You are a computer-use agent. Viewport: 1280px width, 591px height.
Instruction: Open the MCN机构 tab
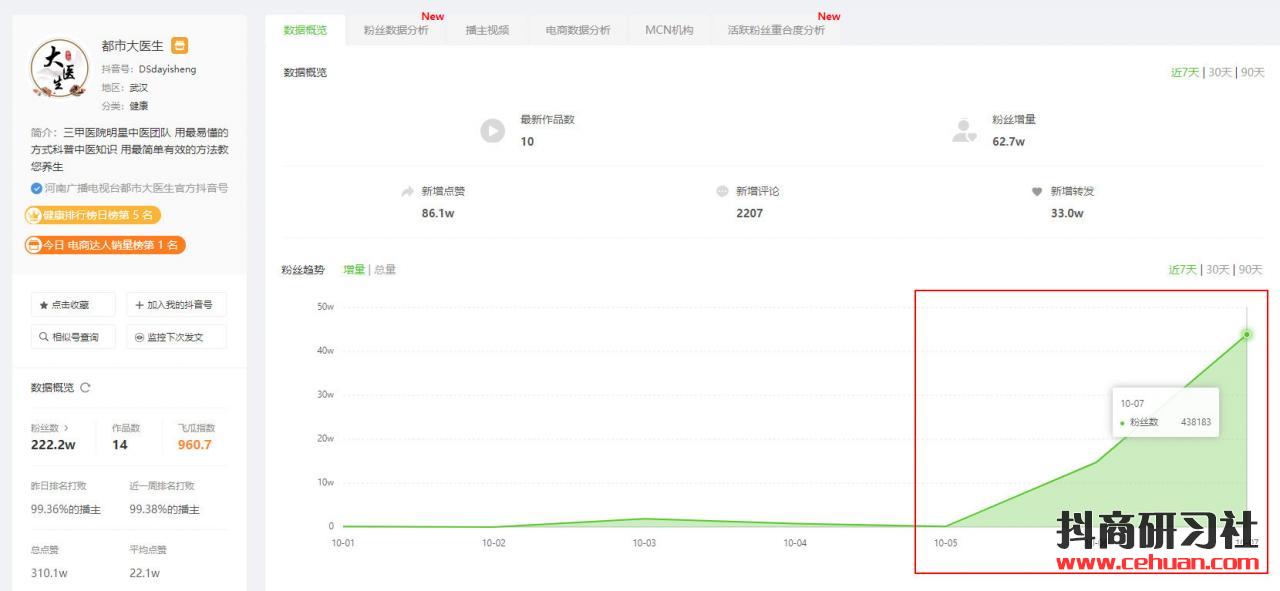pyautogui.click(x=669, y=30)
